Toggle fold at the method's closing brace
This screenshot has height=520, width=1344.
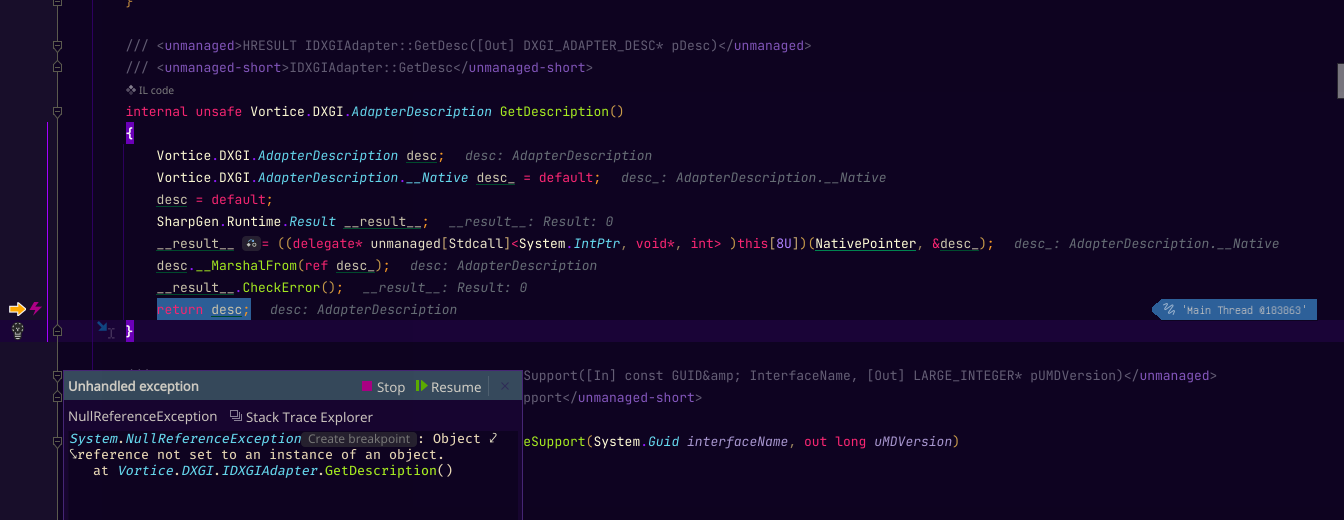[x=57, y=330]
